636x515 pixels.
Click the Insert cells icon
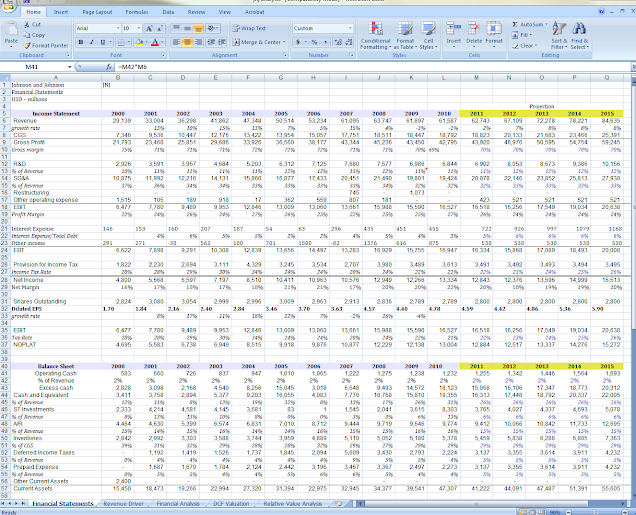coord(454,30)
